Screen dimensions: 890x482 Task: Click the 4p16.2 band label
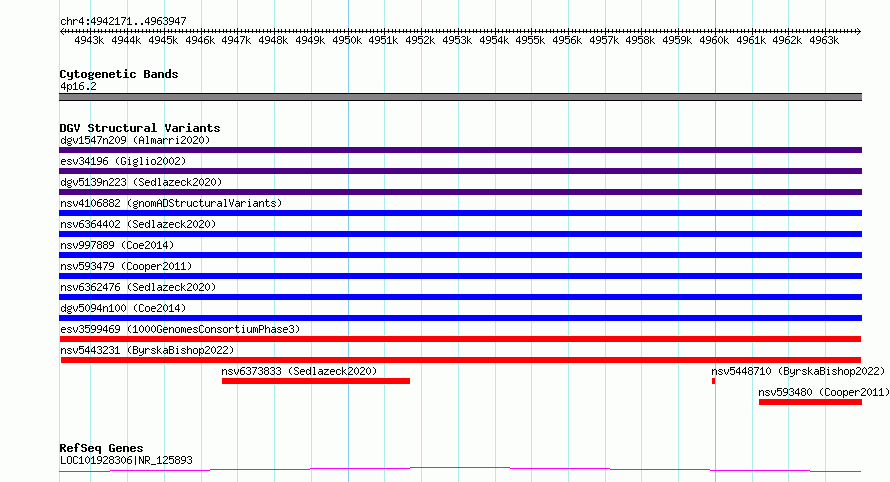click(x=78, y=86)
